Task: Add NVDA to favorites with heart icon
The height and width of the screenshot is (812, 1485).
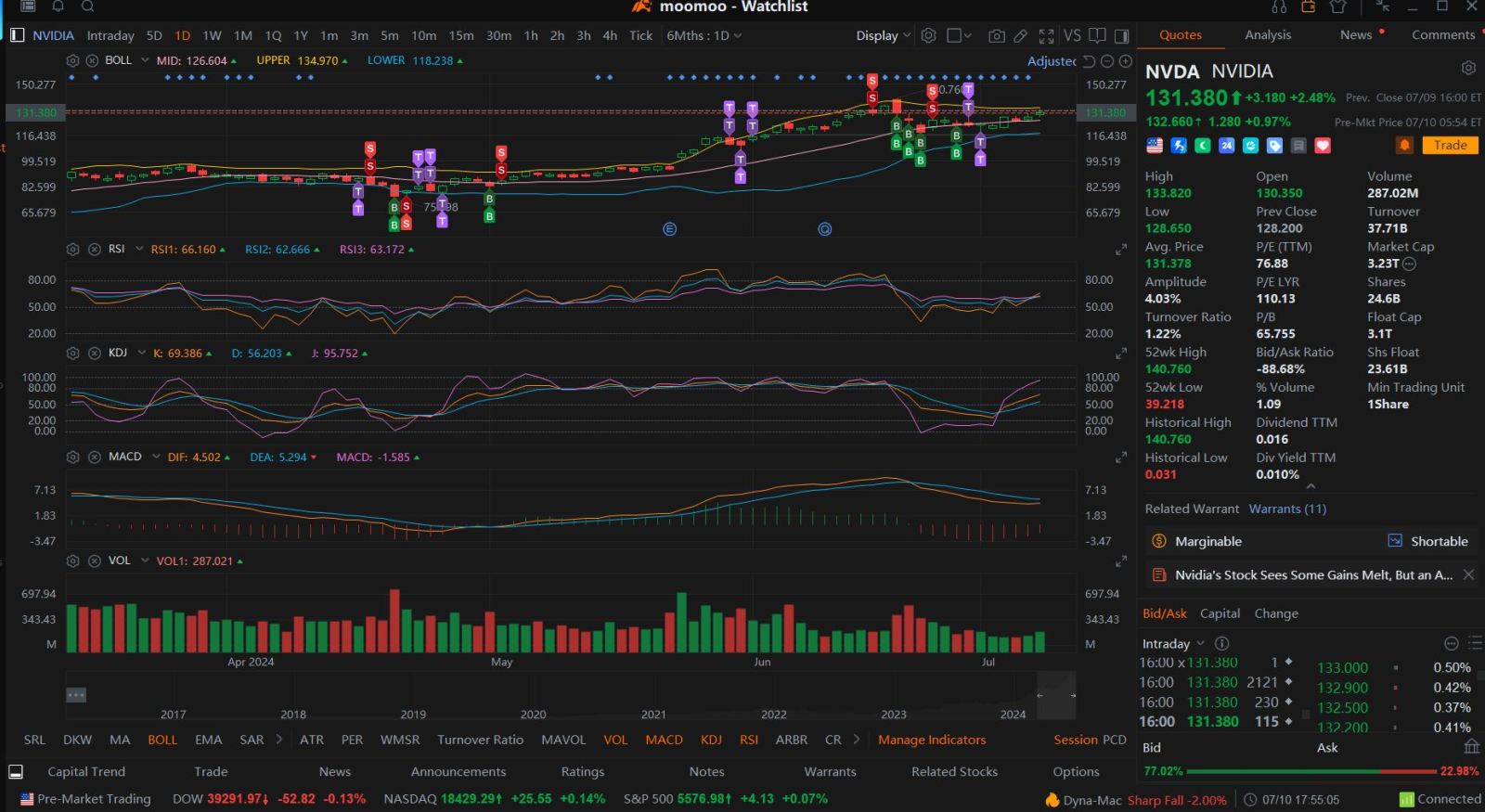Action: click(x=1323, y=146)
